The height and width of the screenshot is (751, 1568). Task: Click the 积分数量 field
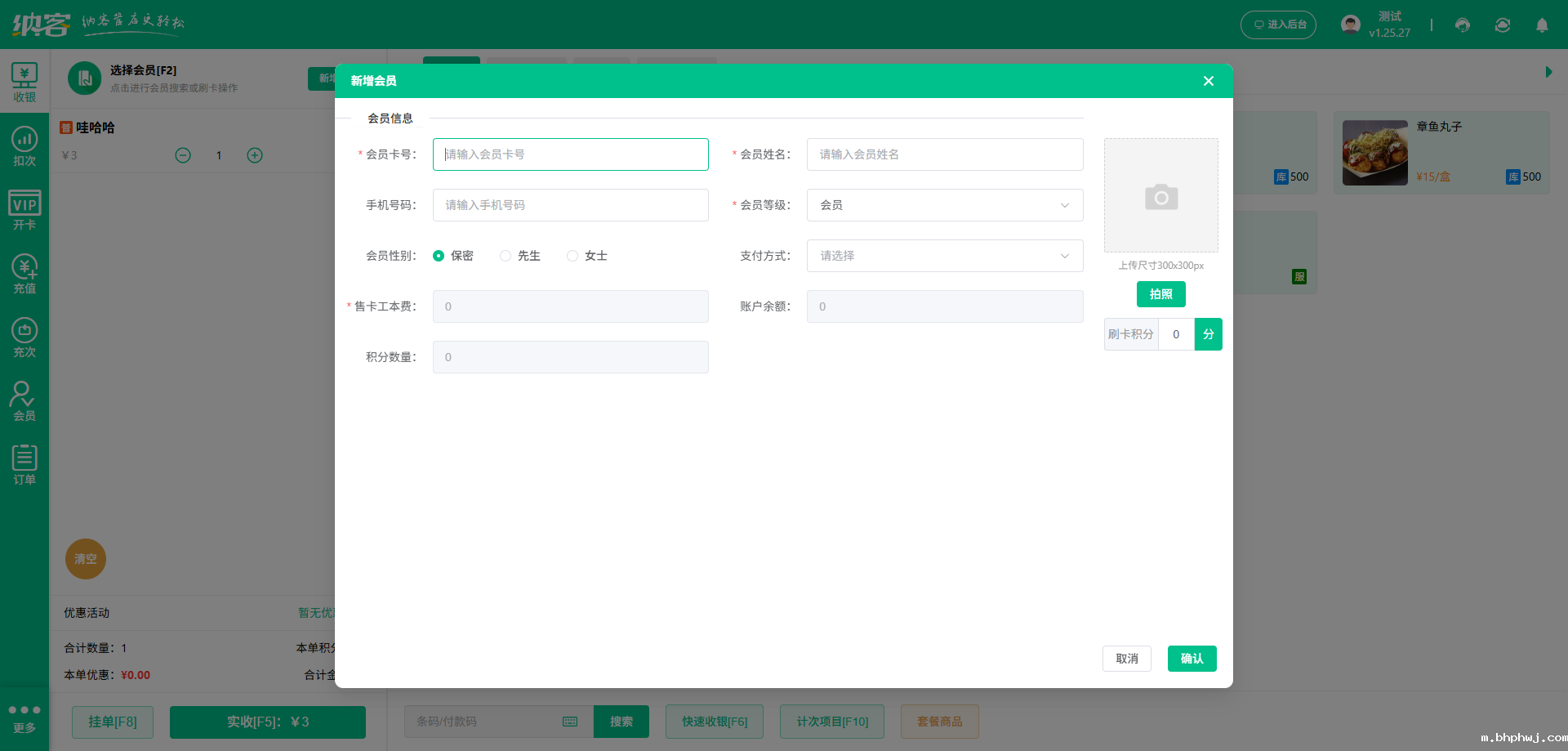pos(571,357)
